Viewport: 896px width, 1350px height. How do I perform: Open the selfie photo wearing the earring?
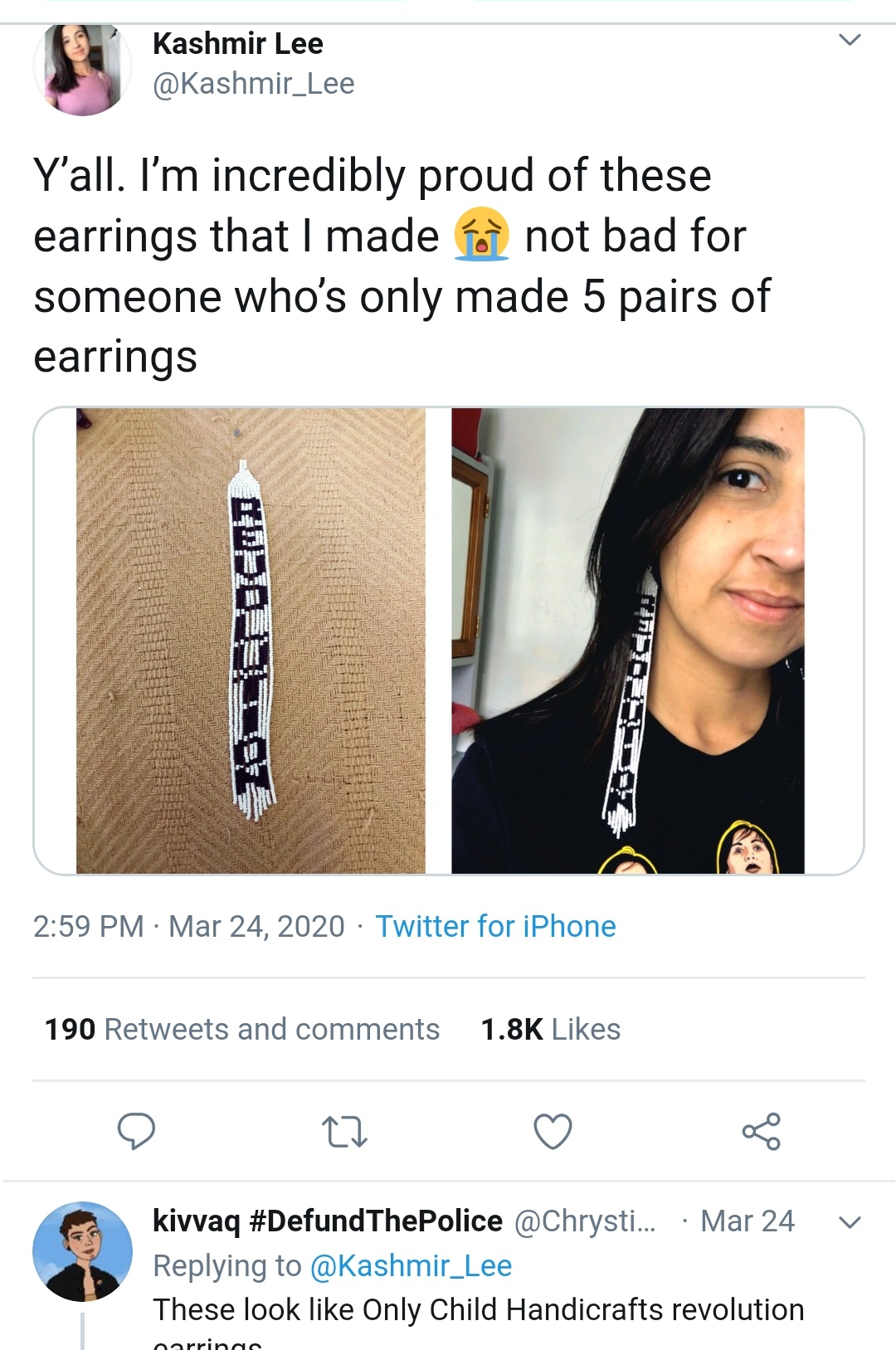point(628,641)
